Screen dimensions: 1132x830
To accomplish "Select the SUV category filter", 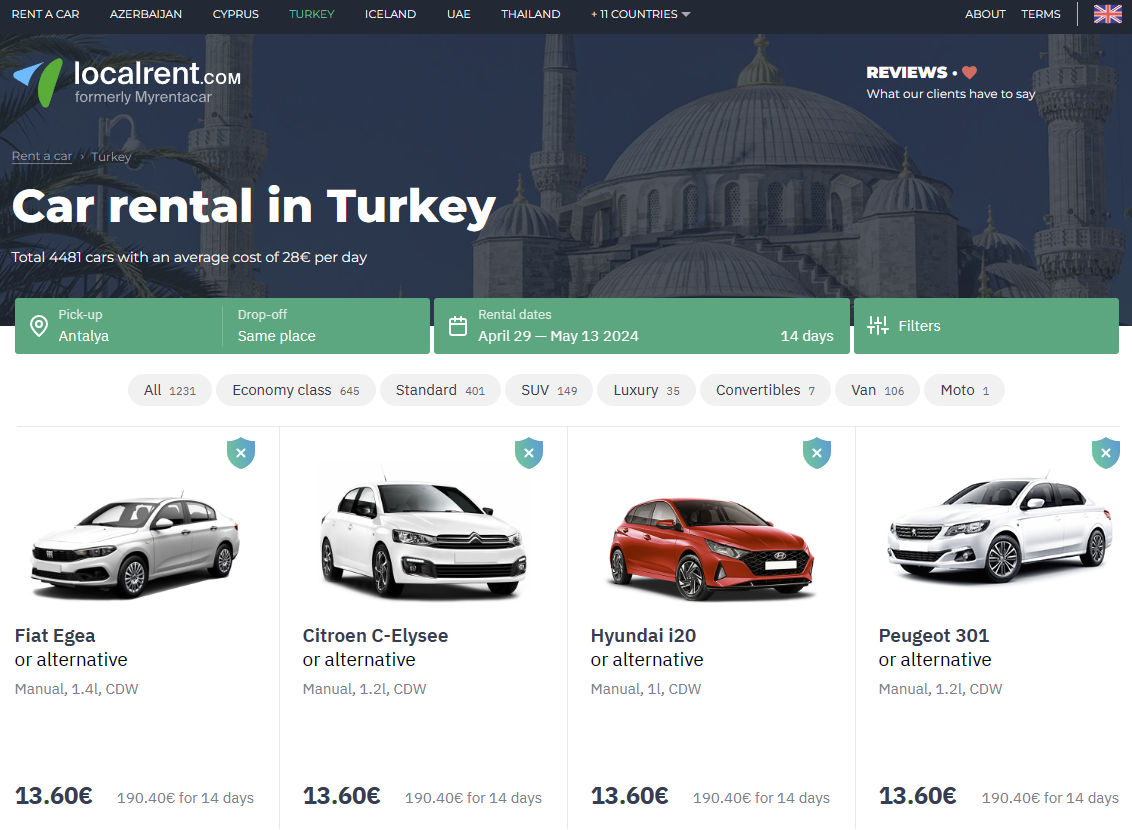I will (548, 390).
